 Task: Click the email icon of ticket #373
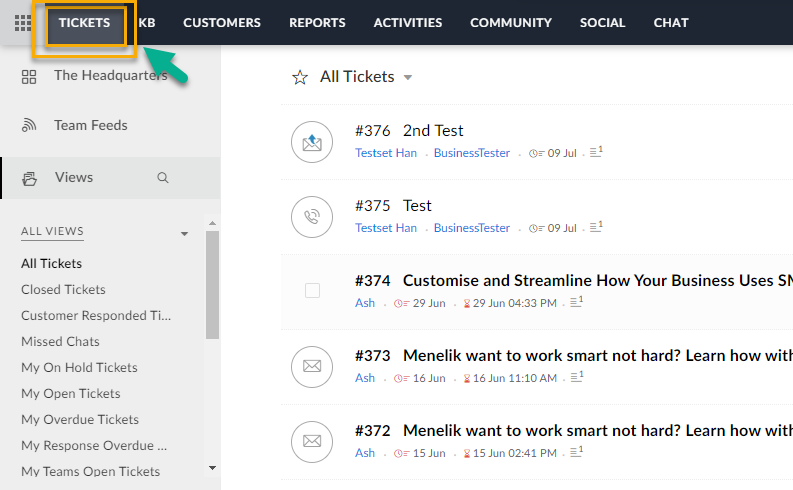(x=312, y=367)
